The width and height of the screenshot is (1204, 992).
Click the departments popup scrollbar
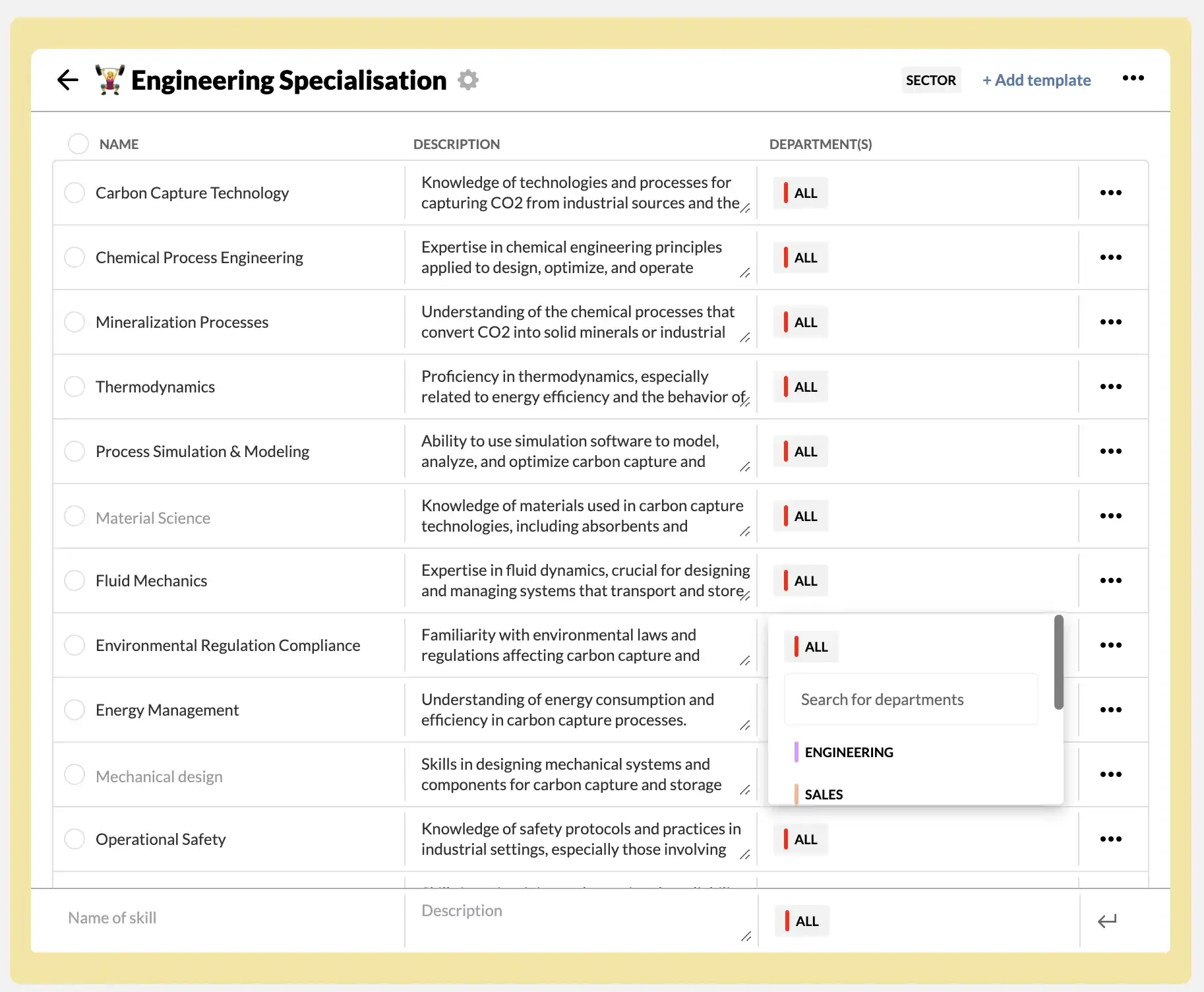[x=1058, y=662]
